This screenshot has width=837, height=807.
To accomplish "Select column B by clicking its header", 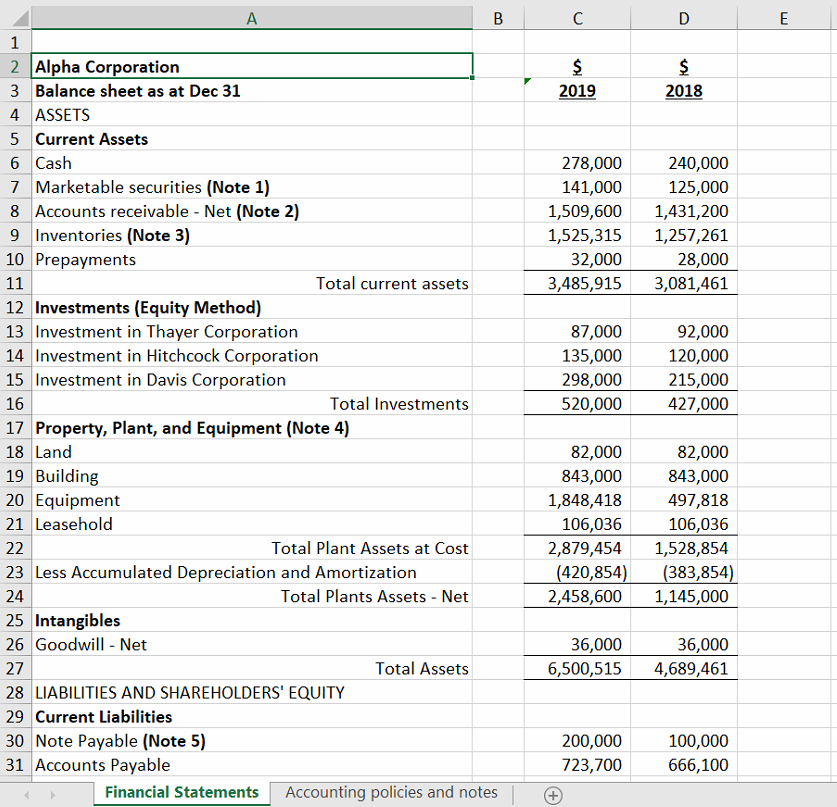I will tap(497, 17).
